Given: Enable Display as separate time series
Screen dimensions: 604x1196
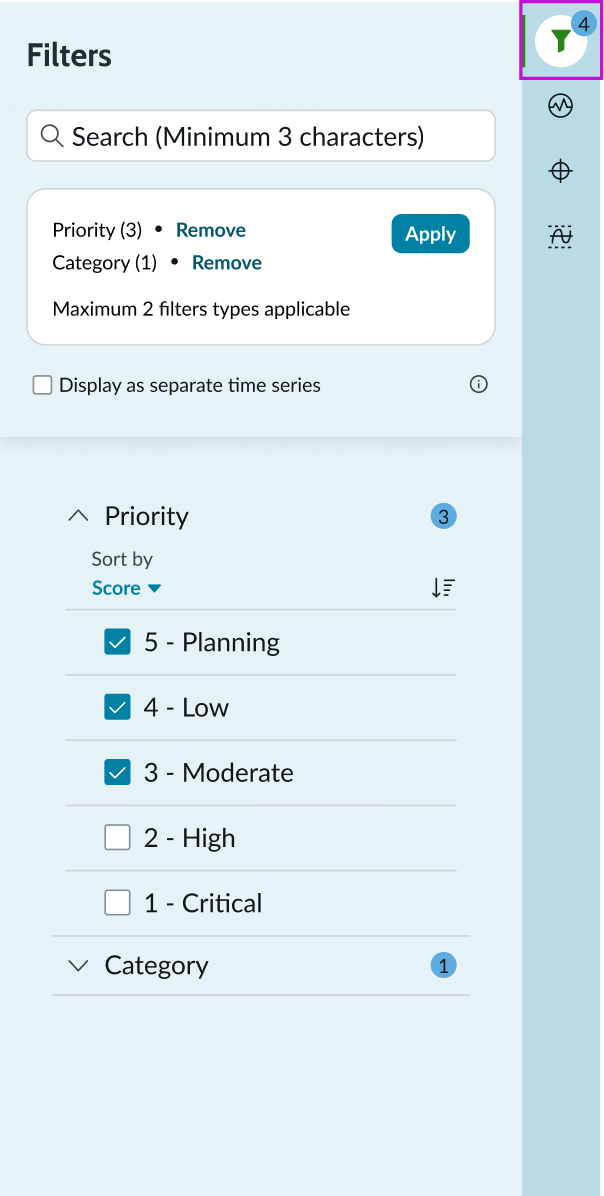Looking at the screenshot, I should coord(42,384).
